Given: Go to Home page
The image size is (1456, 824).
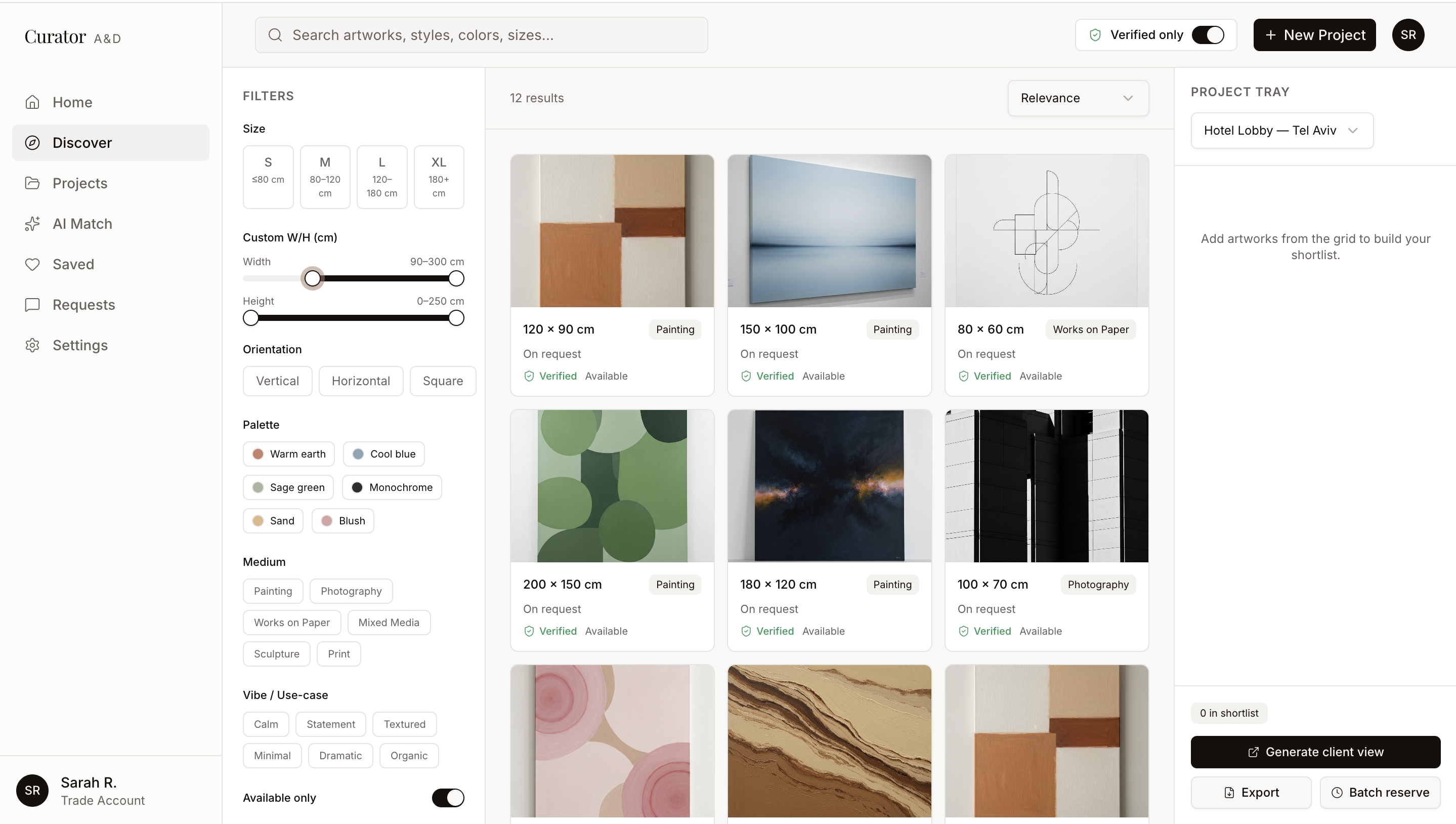Looking at the screenshot, I should (x=111, y=102).
